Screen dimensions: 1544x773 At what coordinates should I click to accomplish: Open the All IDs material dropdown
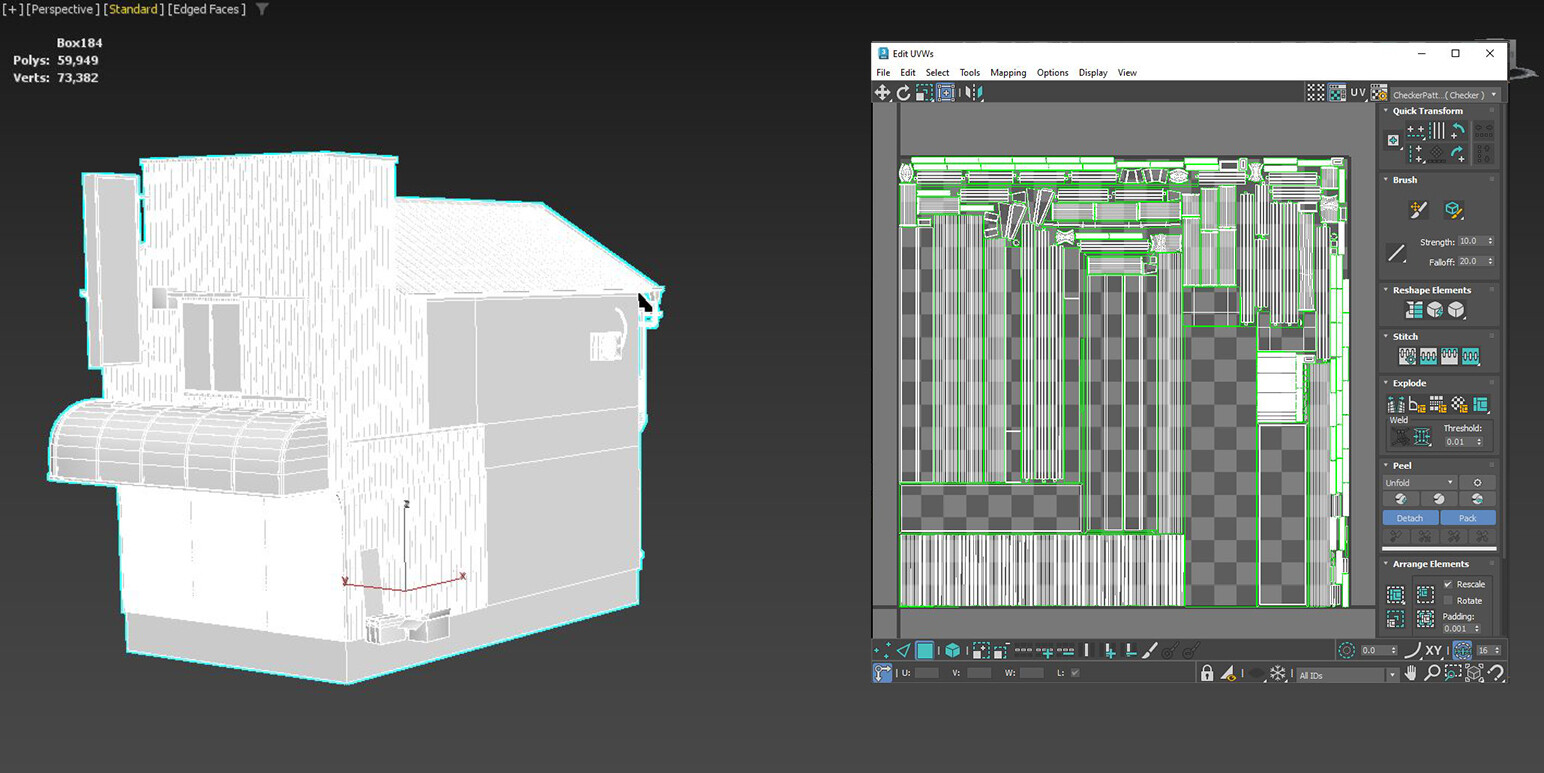point(1393,675)
